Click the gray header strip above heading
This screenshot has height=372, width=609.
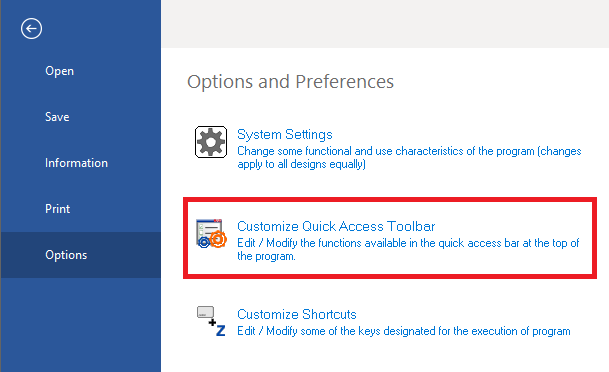[385, 24]
